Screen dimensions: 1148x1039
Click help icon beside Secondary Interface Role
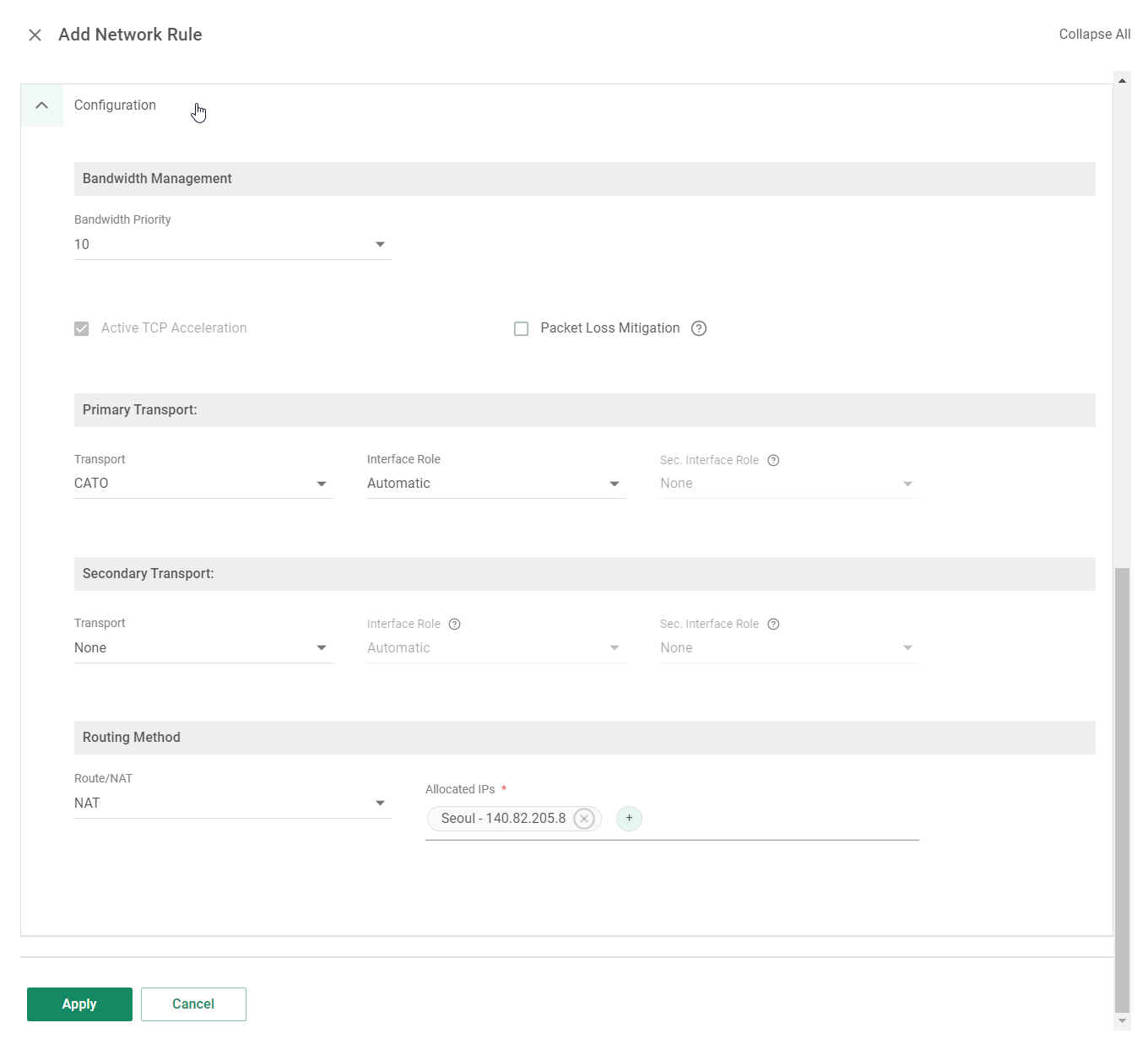[455, 624]
